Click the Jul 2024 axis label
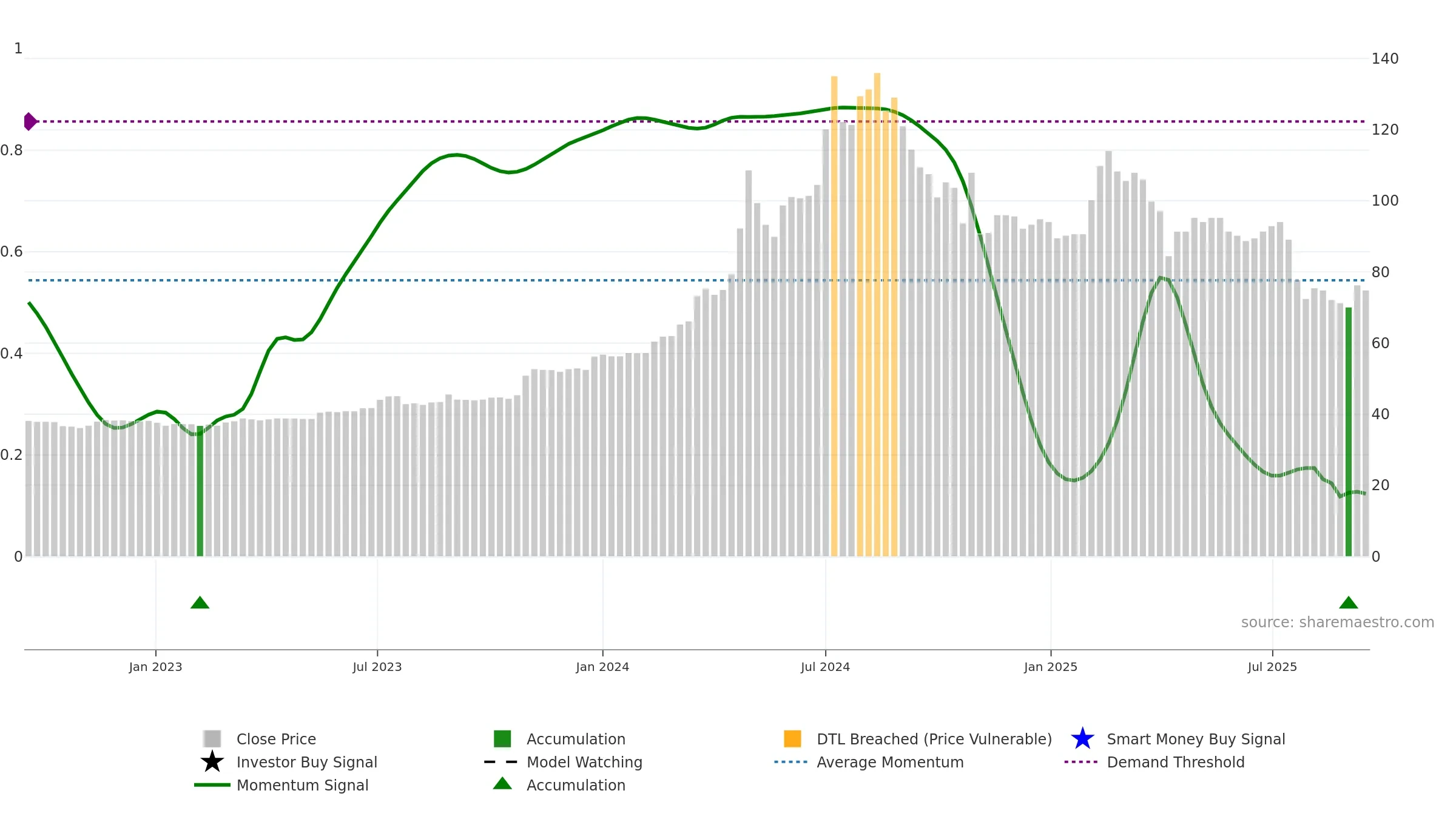Image resolution: width=1456 pixels, height=819 pixels. 825,667
